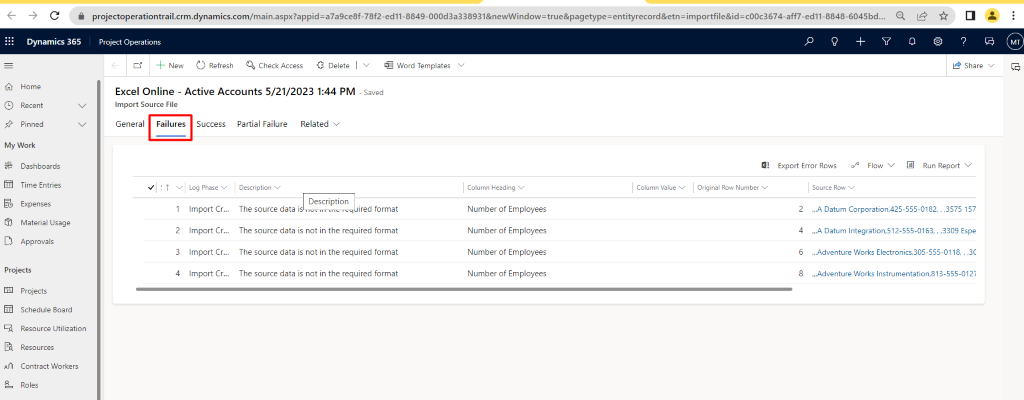
Task: Switch to the Success tab
Action: click(210, 124)
